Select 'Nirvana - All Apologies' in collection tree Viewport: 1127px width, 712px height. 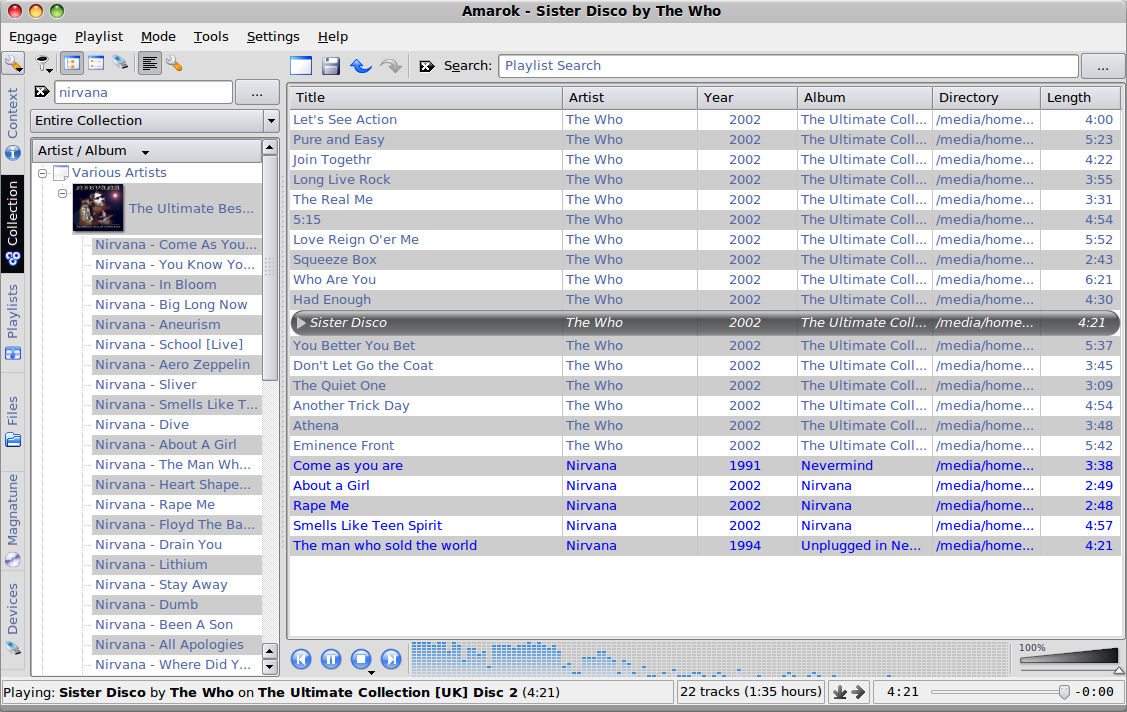pyautogui.click(x=170, y=644)
